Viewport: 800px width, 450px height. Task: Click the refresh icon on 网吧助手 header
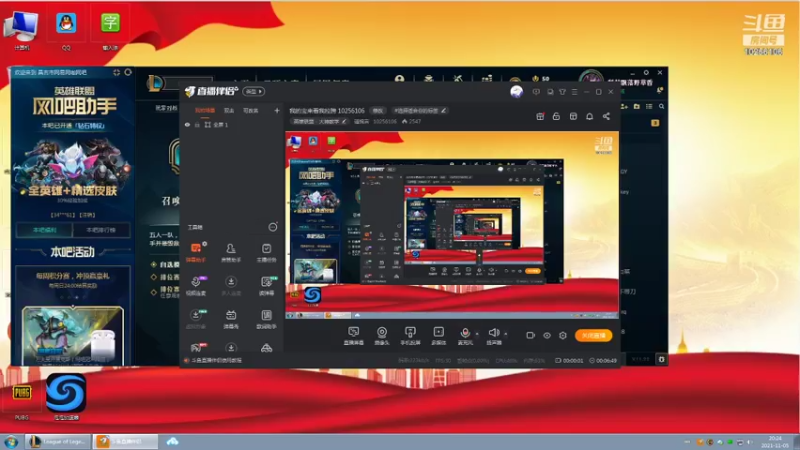pos(128,72)
